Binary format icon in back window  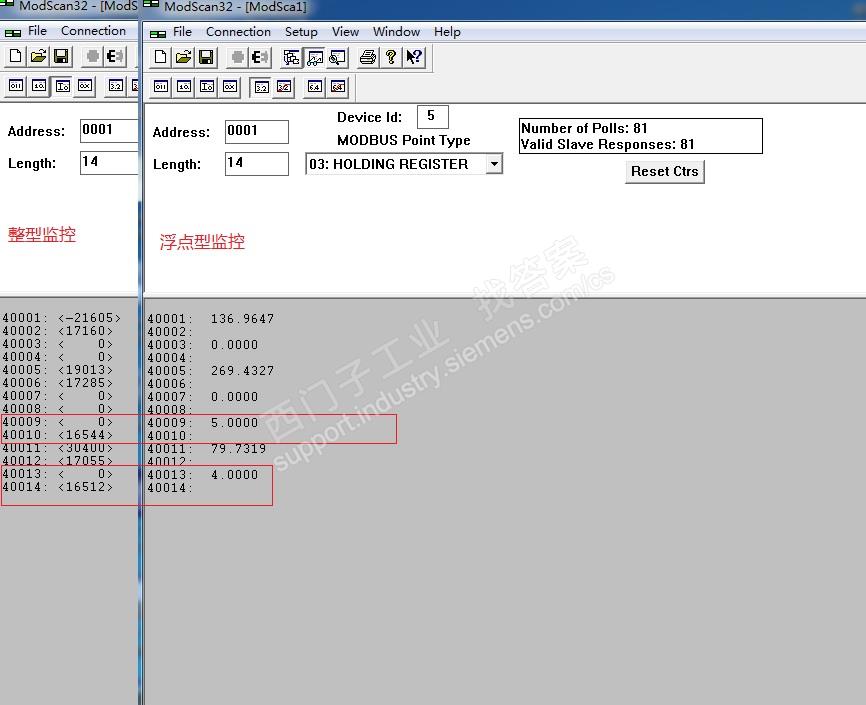coord(16,86)
